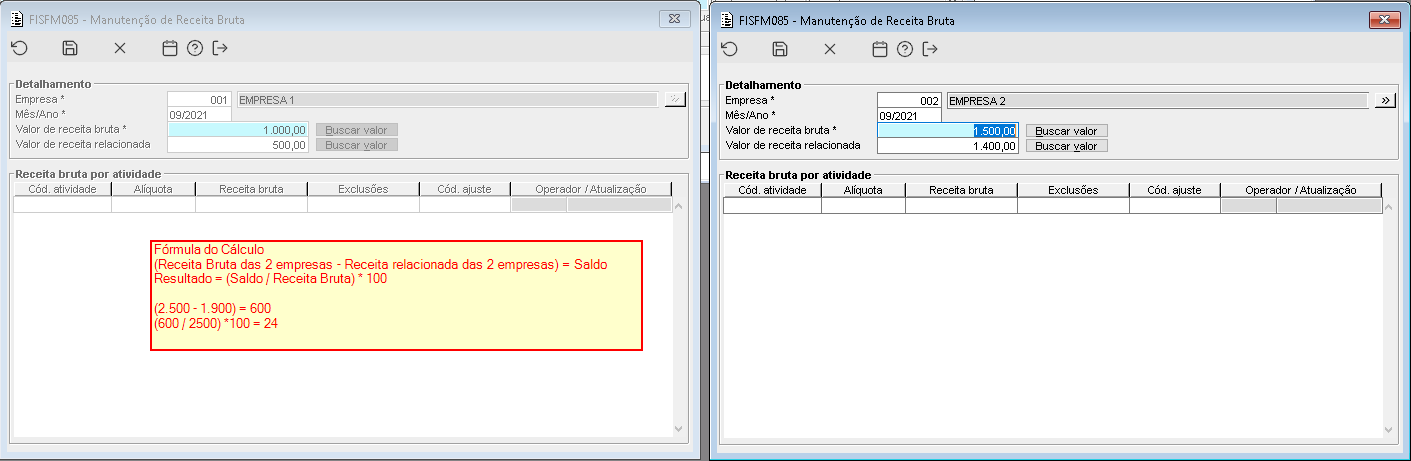Click the Mês/Ano field in the right window
The image size is (1411, 461).
click(910, 115)
